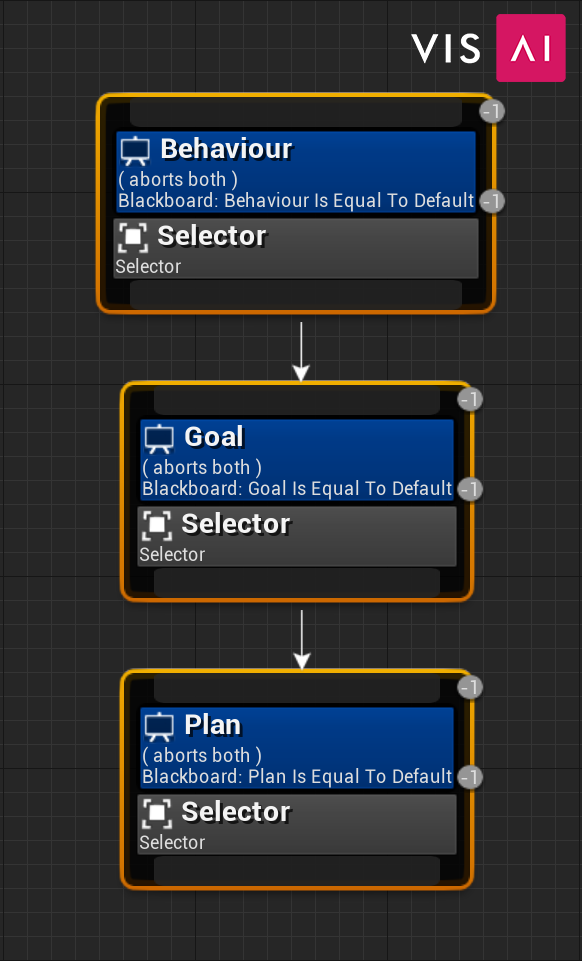Image resolution: width=582 pixels, height=961 pixels.
Task: Click the Selector icon below Goal
Action: coord(157,525)
